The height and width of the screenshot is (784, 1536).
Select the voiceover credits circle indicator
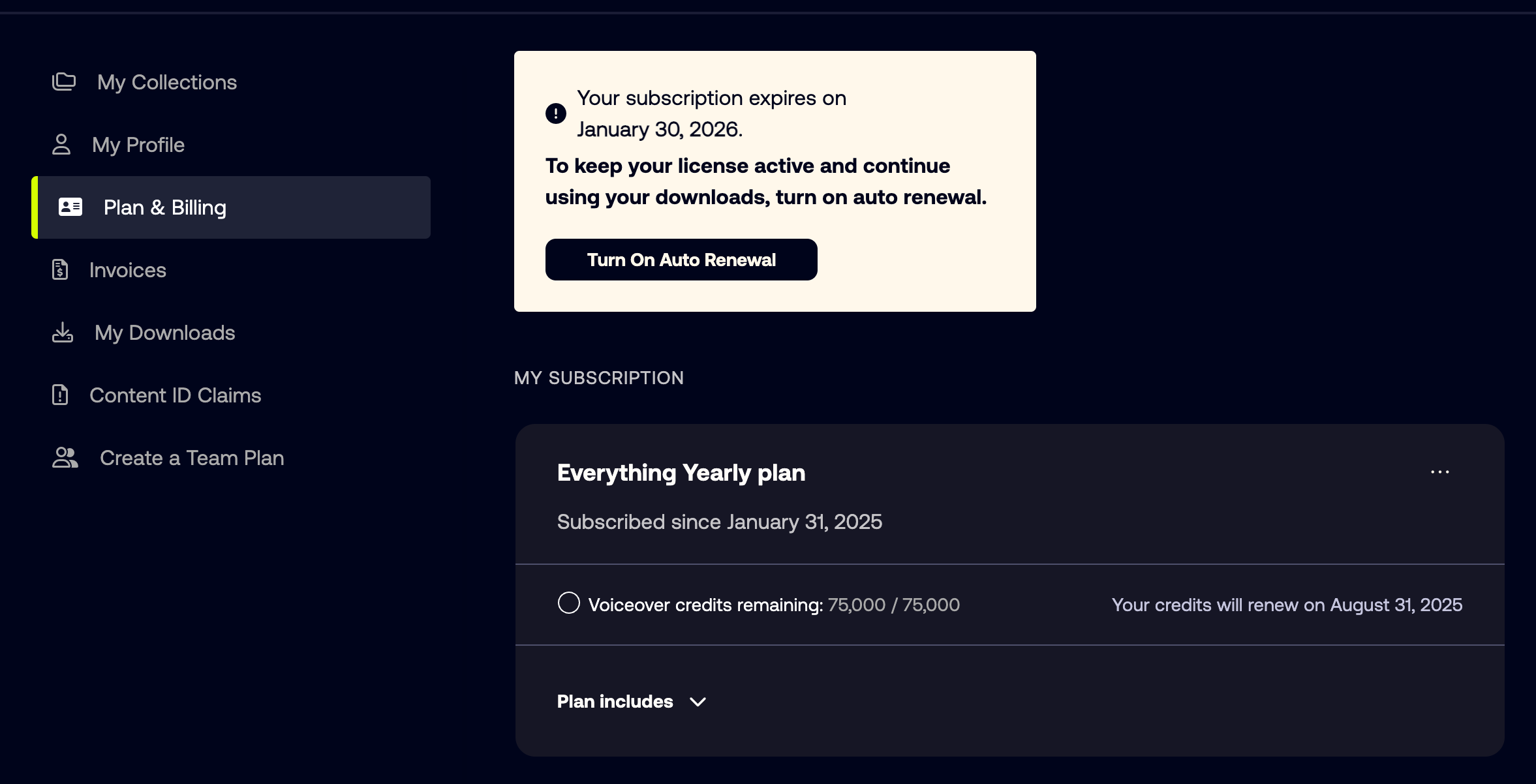click(x=568, y=605)
